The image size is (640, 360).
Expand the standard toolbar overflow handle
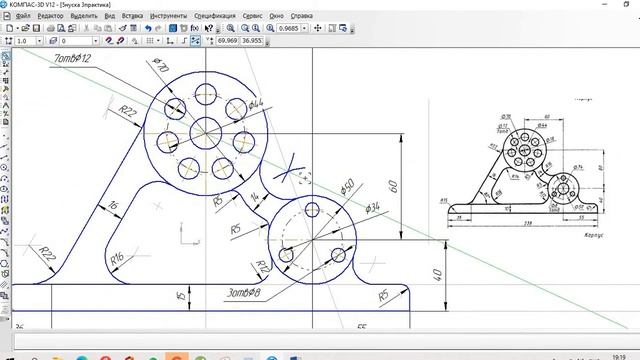(218, 30)
